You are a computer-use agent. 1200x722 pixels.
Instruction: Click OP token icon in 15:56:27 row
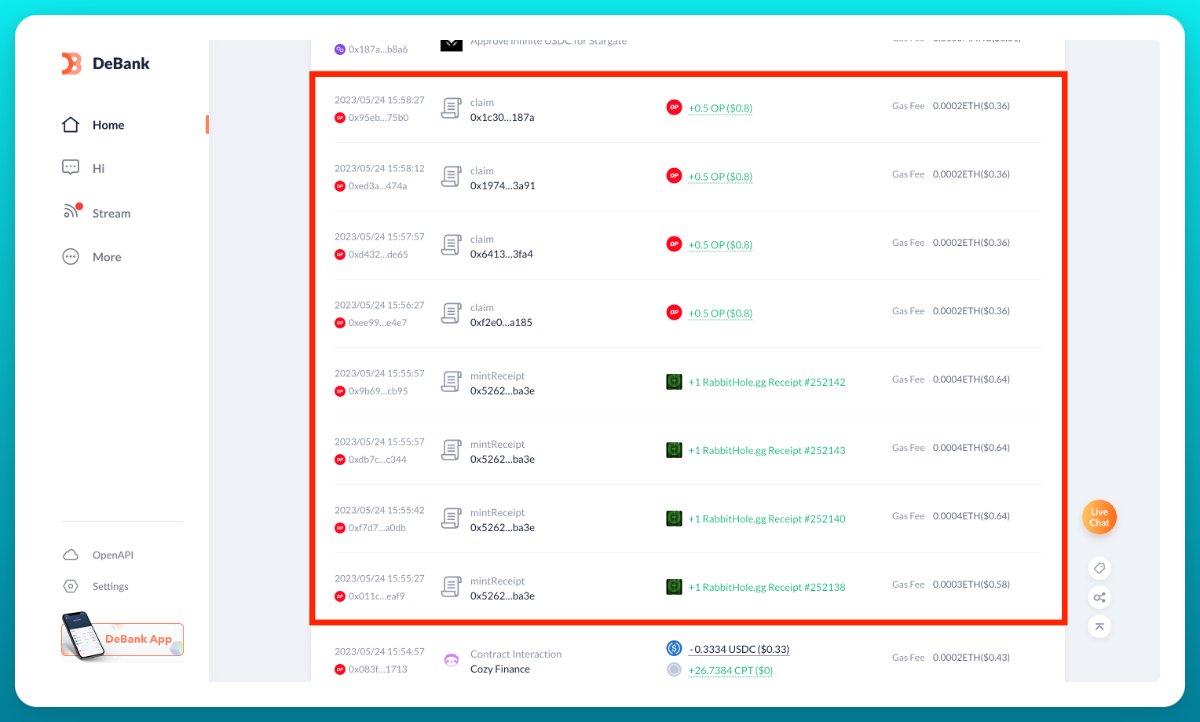[674, 312]
